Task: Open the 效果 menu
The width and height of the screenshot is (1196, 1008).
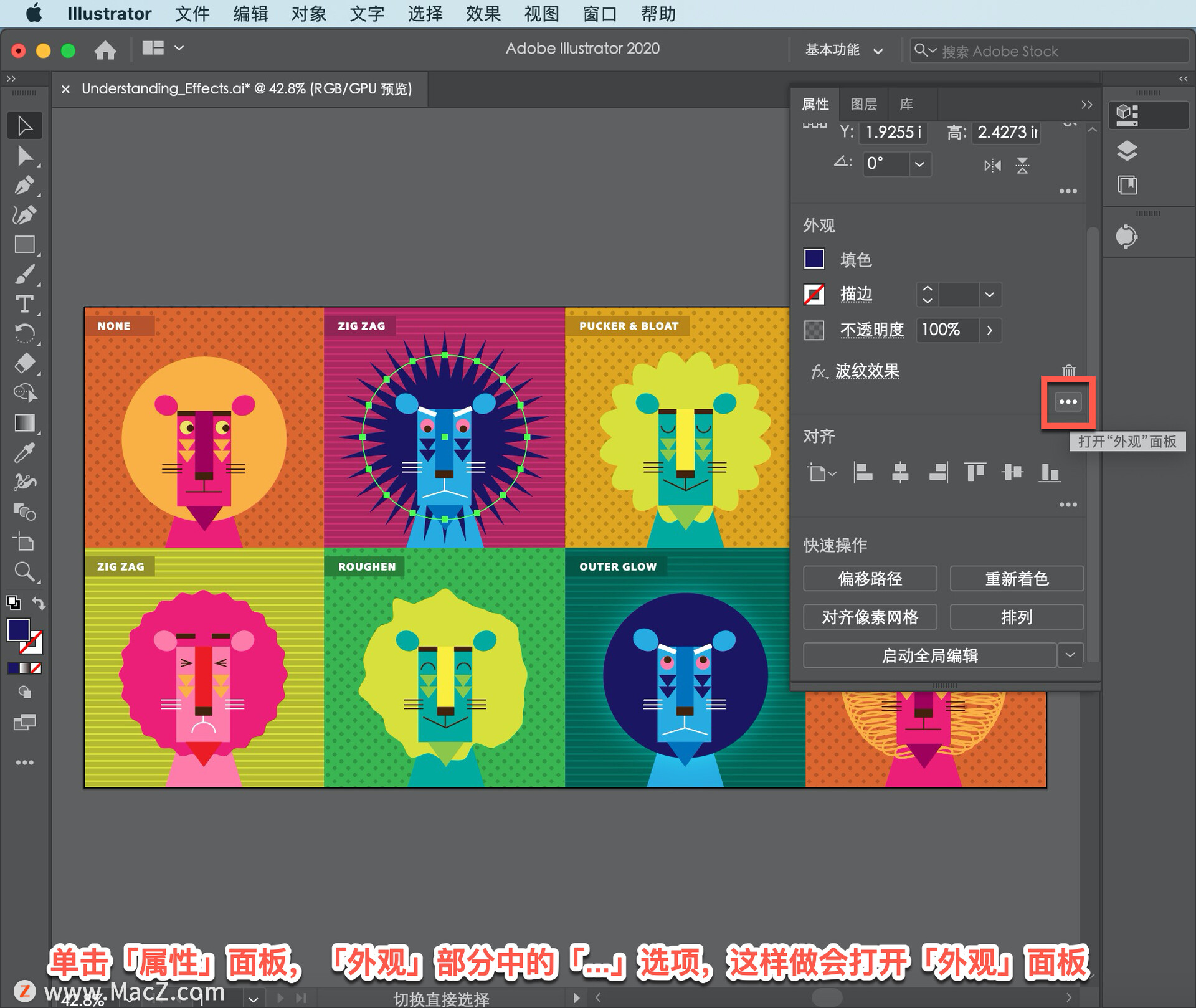Action: 483,14
